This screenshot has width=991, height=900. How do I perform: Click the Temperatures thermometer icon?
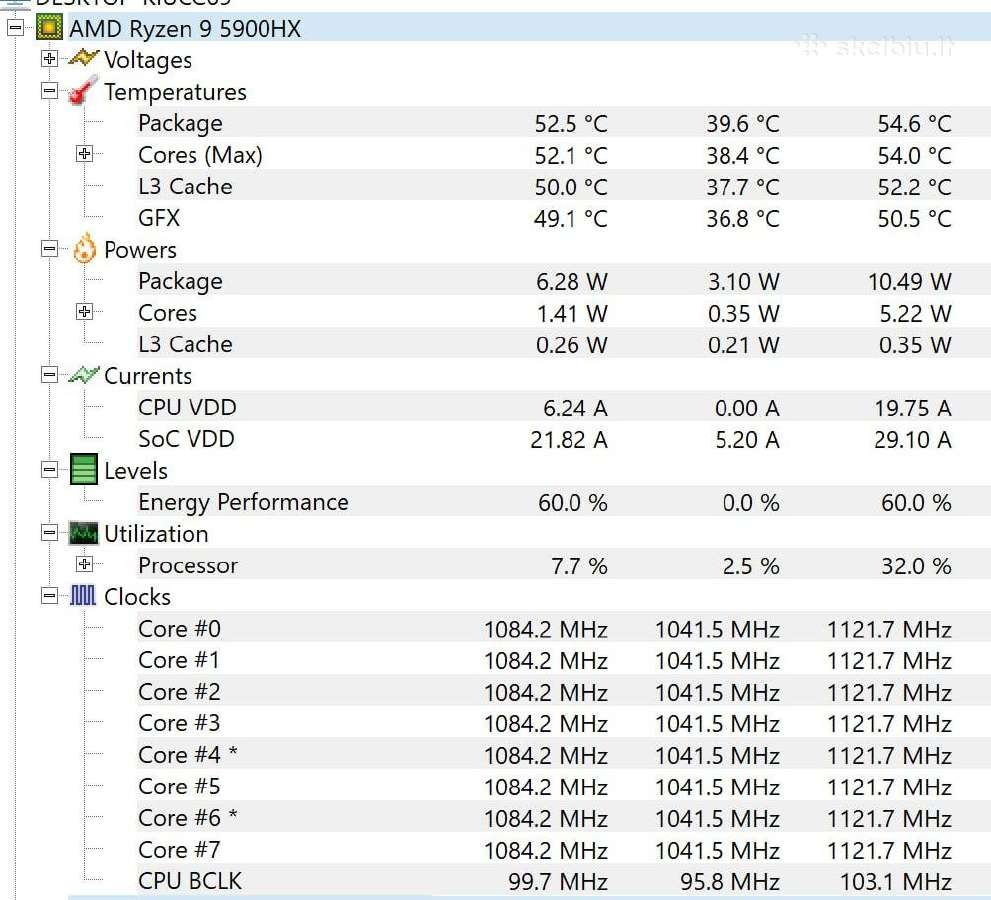(83, 90)
